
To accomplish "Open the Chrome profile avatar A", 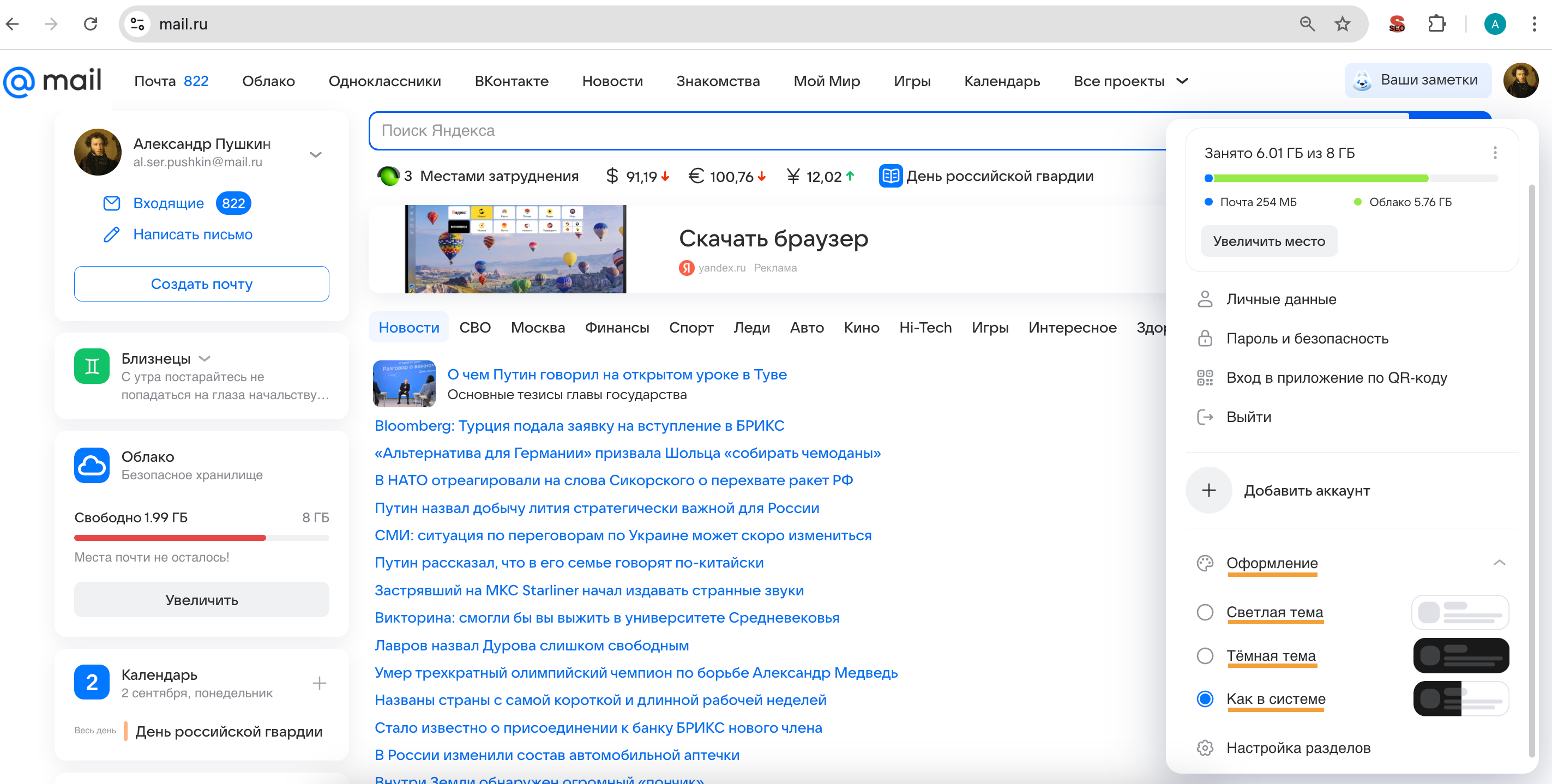I will [1495, 24].
